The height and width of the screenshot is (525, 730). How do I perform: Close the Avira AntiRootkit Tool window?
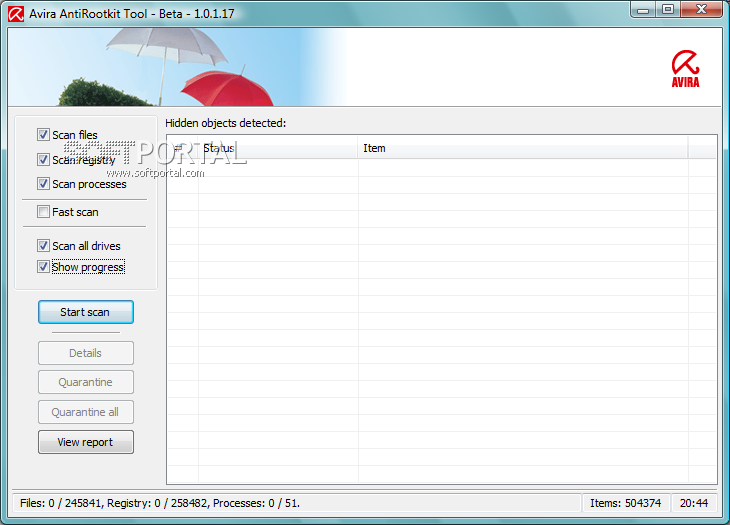pos(702,10)
